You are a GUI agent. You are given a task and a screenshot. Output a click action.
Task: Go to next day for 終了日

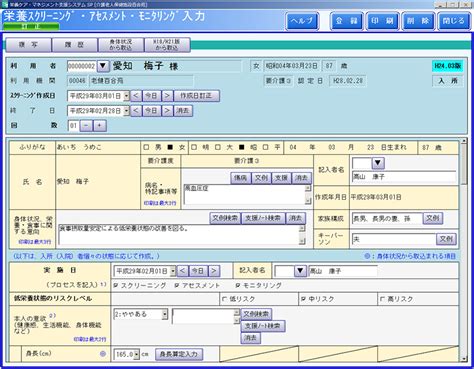167,111
